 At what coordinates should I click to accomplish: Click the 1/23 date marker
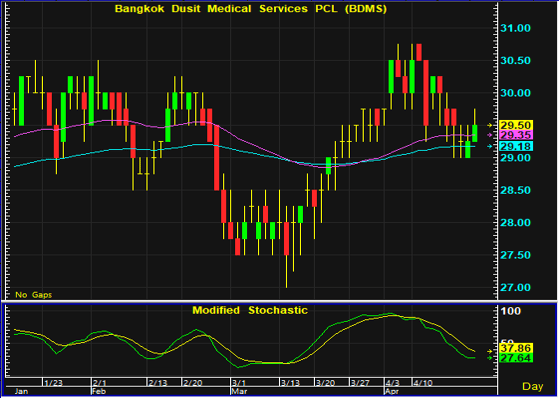53,383
